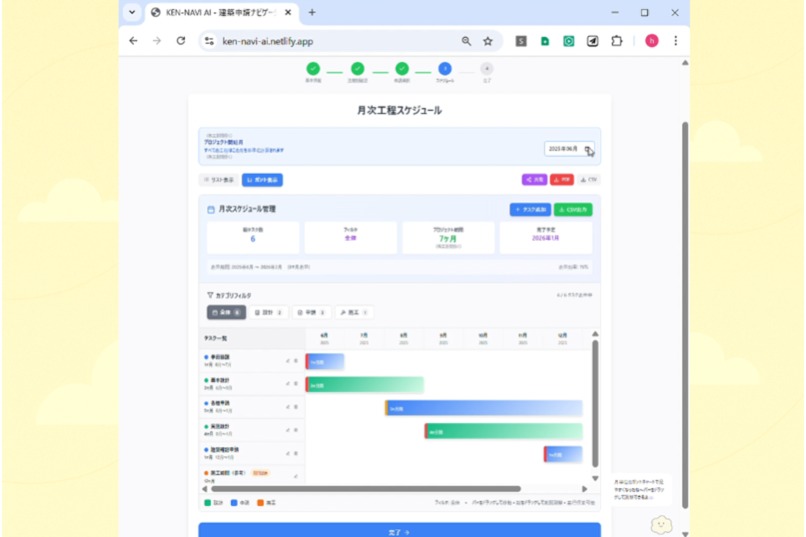Reload the ken-navi-ai page
806x537 pixels.
click(180, 41)
